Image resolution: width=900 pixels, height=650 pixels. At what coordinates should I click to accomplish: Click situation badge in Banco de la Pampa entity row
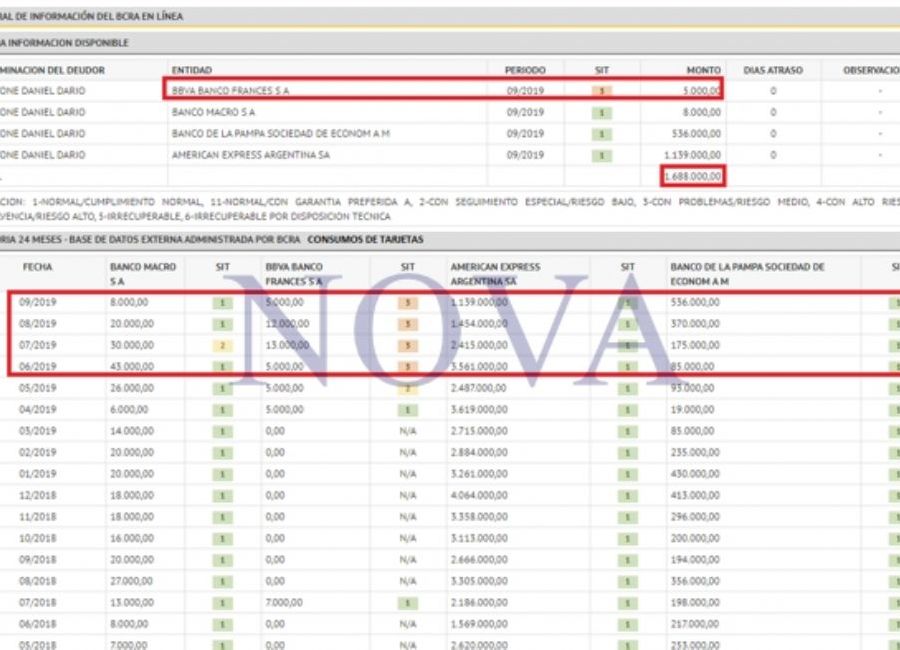click(x=601, y=134)
